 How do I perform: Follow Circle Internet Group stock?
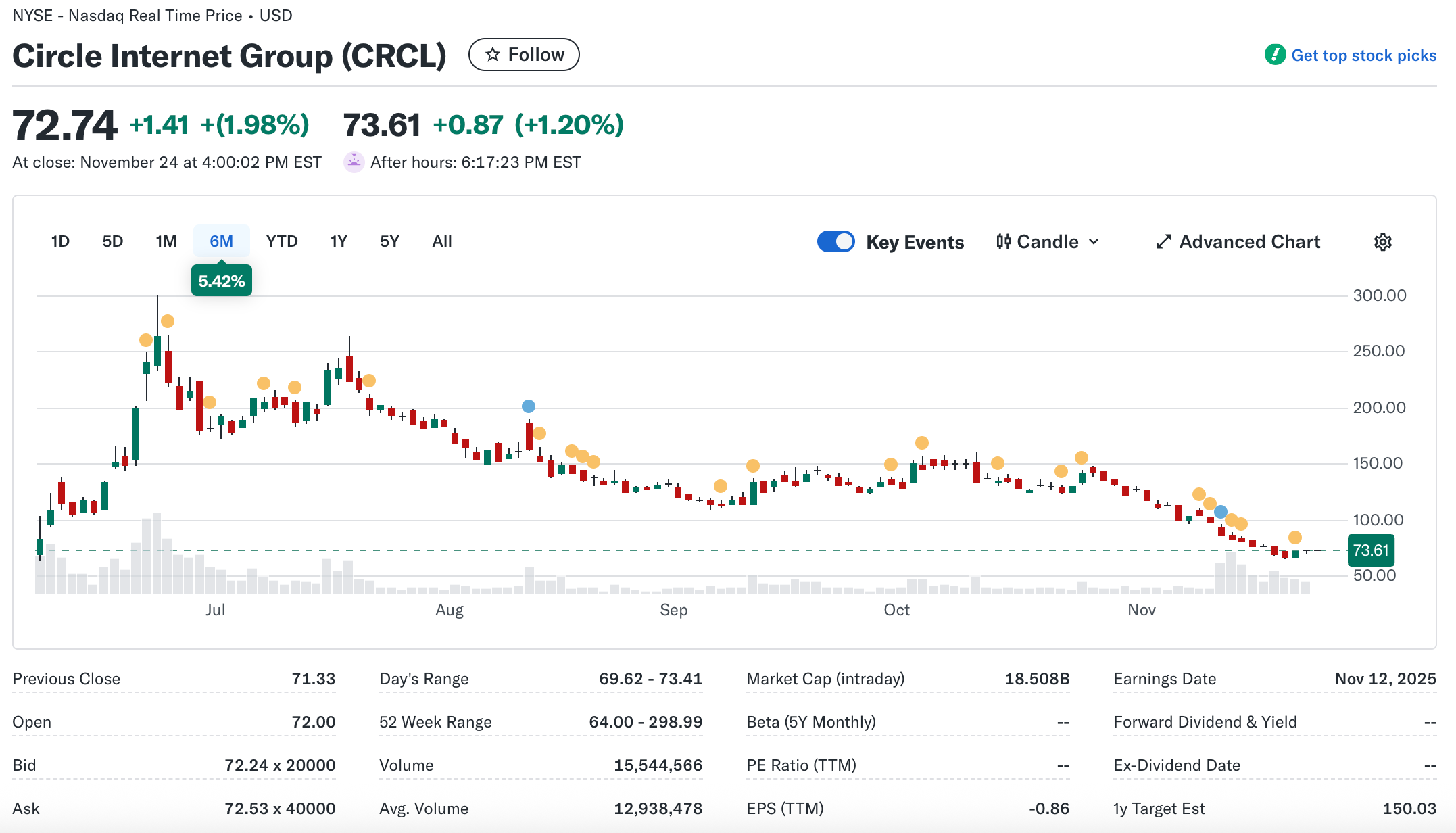tap(524, 55)
